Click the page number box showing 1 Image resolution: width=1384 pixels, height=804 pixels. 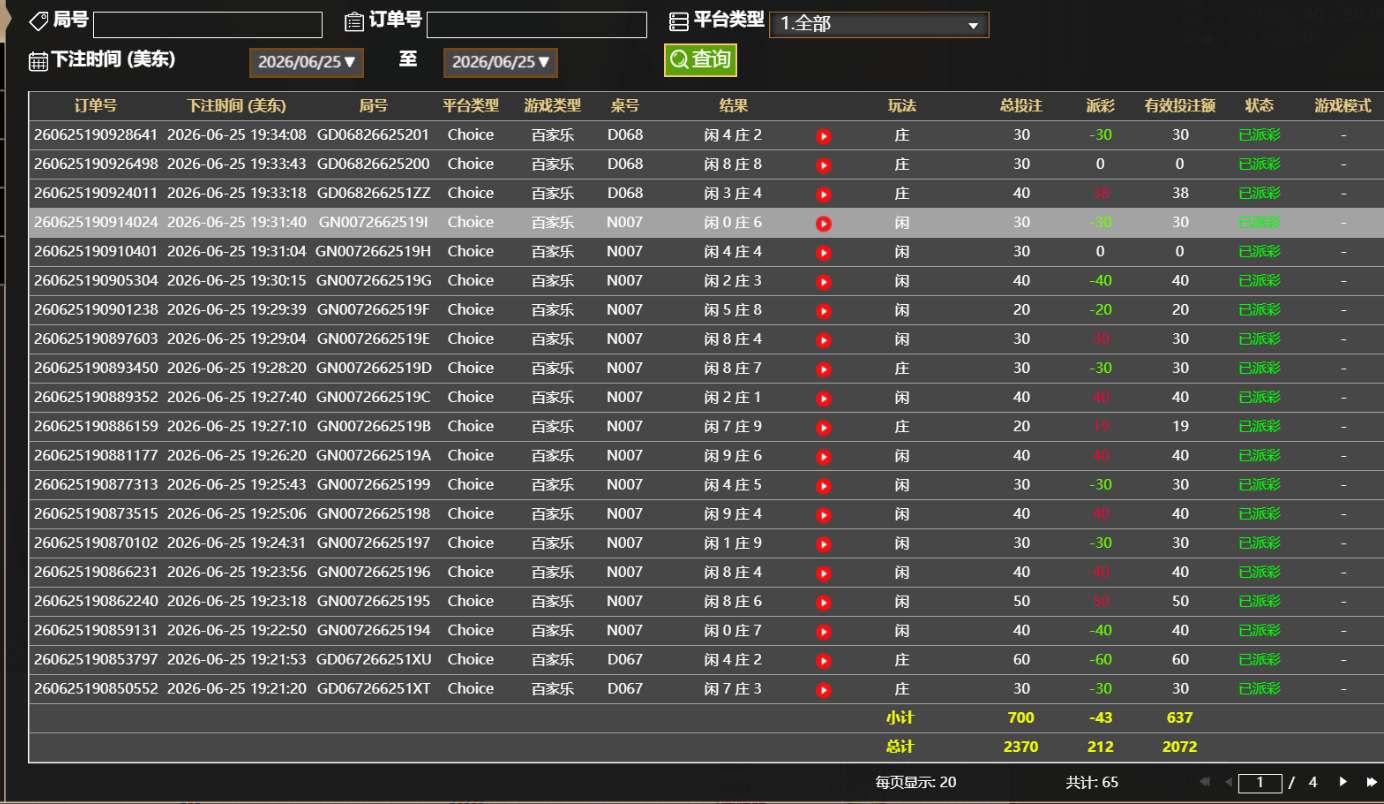(1260, 782)
